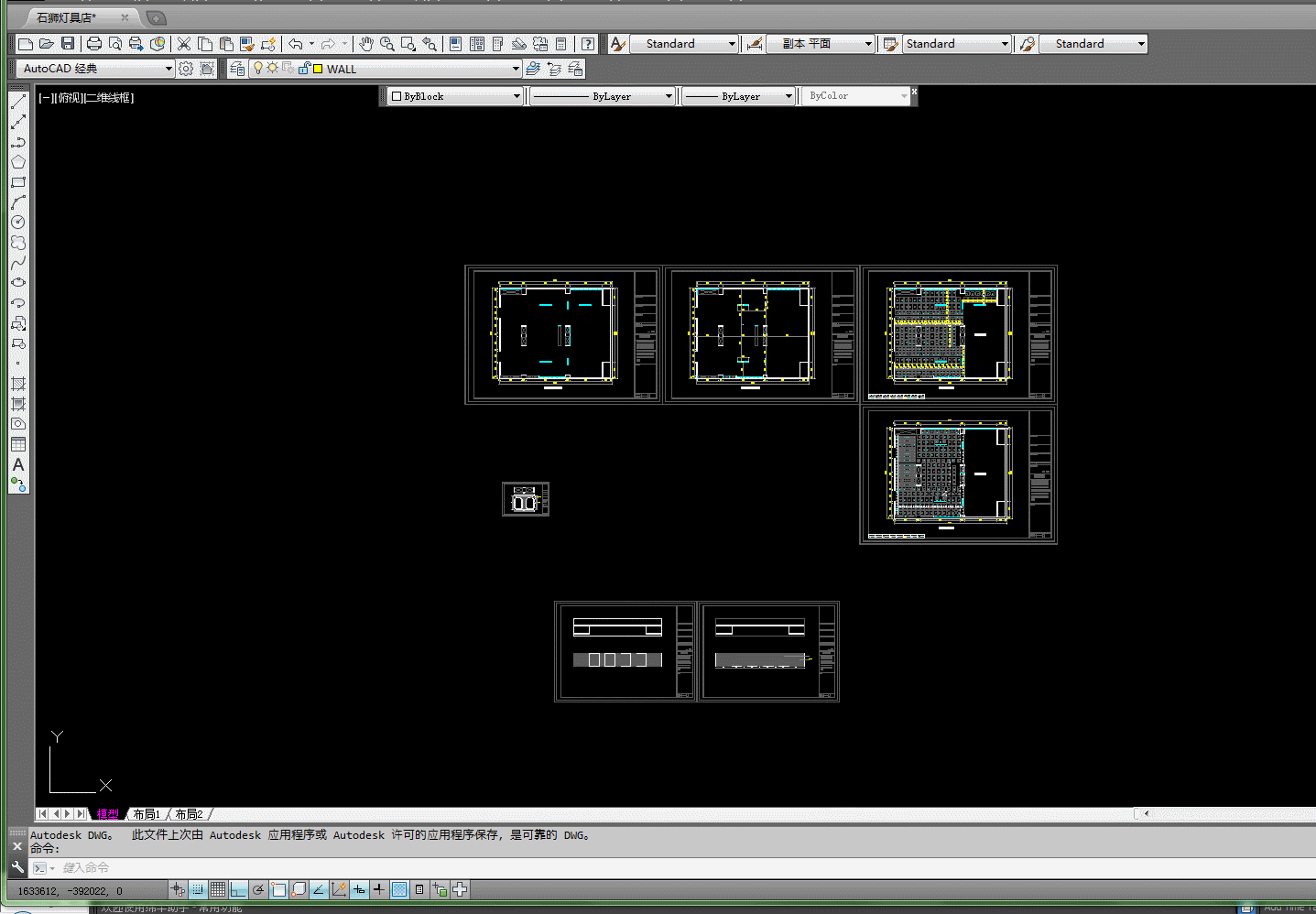Toggle Snap Mode in status bar
The width and height of the screenshot is (1316, 914).
pyautogui.click(x=198, y=889)
